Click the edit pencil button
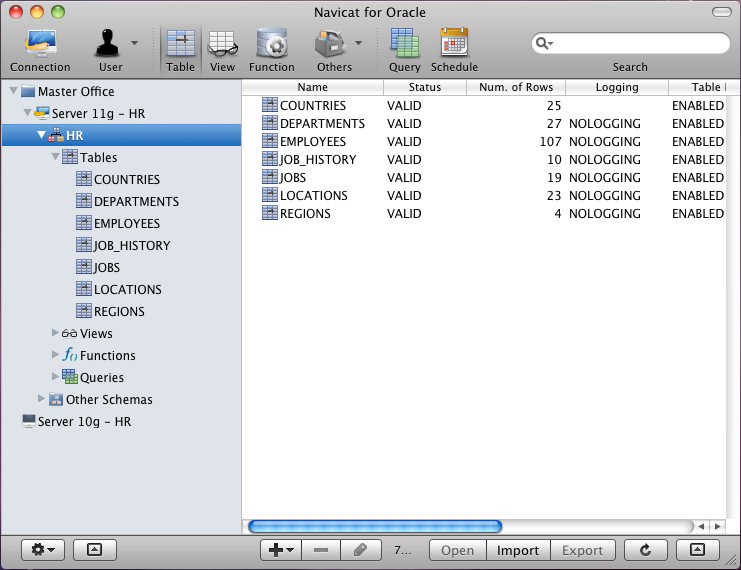This screenshot has height=570, width=741. click(x=361, y=550)
